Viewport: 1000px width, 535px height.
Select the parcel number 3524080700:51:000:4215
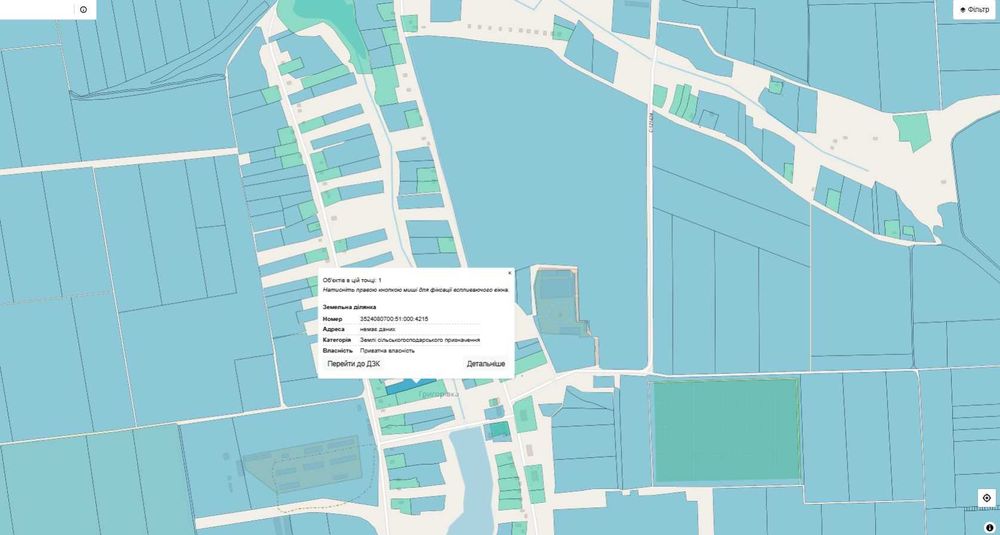tap(394, 319)
